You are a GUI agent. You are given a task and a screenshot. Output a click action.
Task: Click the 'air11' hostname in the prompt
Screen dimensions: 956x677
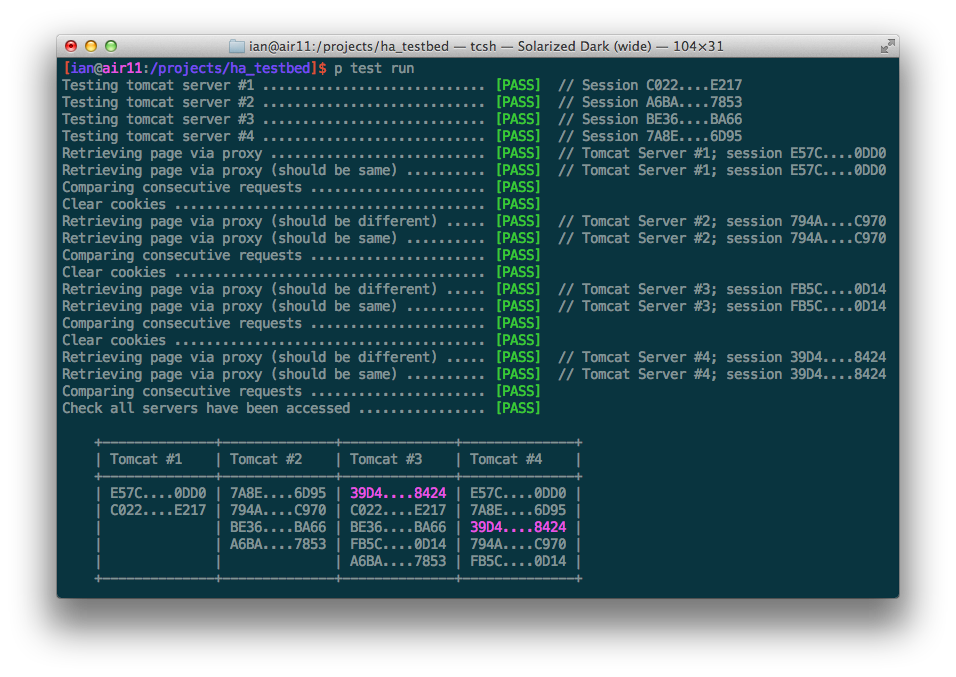[118, 68]
